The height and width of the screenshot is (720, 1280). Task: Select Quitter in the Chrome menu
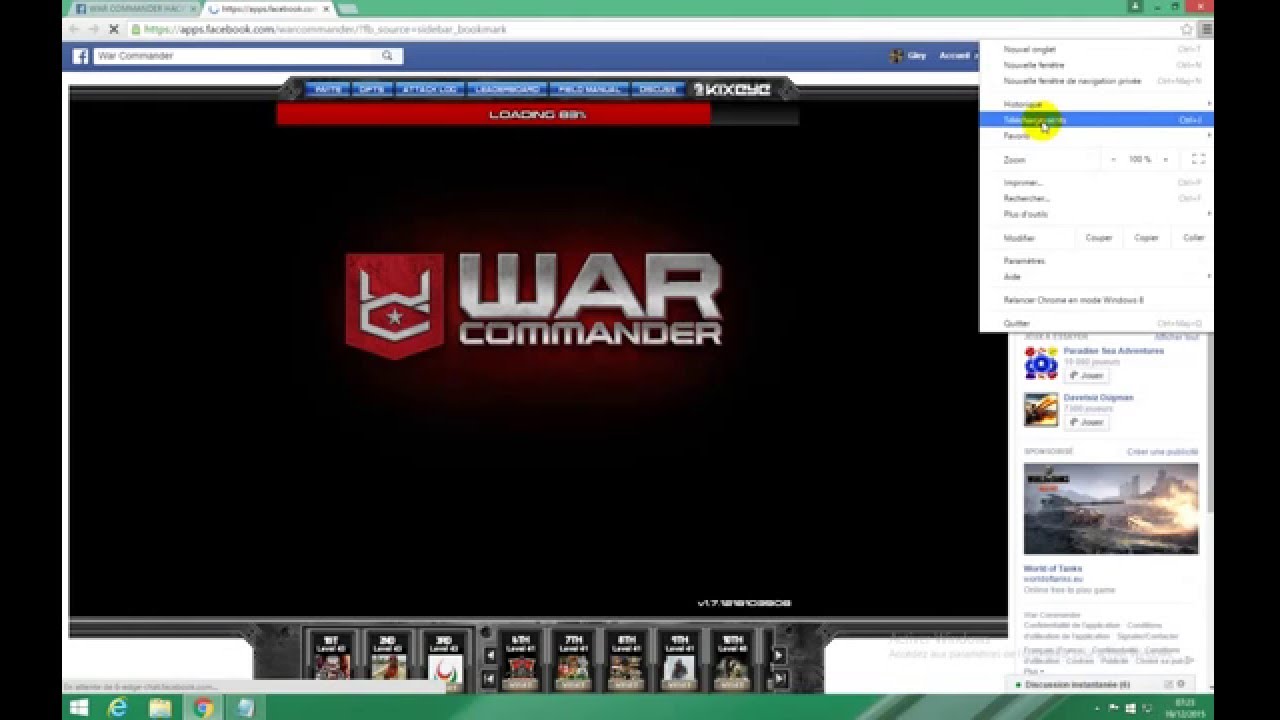(x=1095, y=324)
